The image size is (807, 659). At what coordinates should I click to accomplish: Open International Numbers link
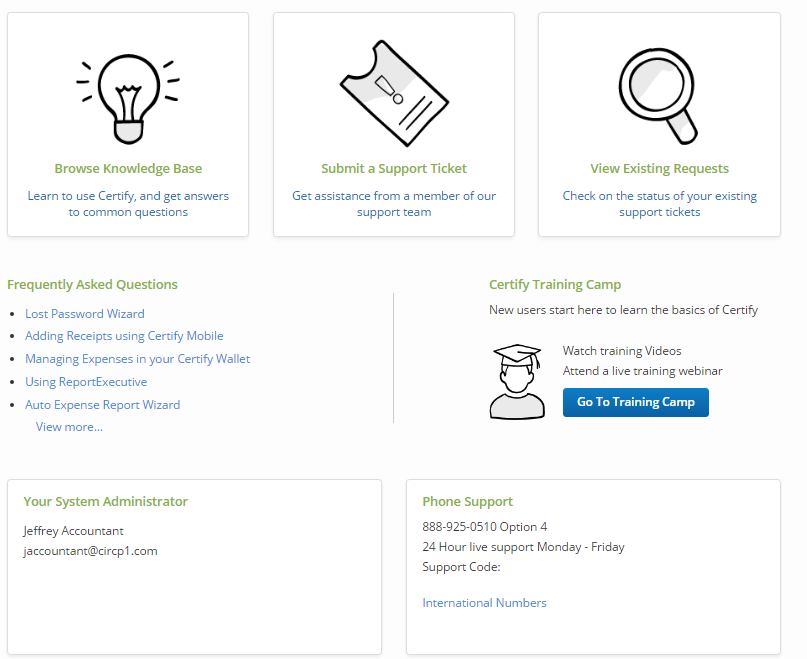point(484,603)
